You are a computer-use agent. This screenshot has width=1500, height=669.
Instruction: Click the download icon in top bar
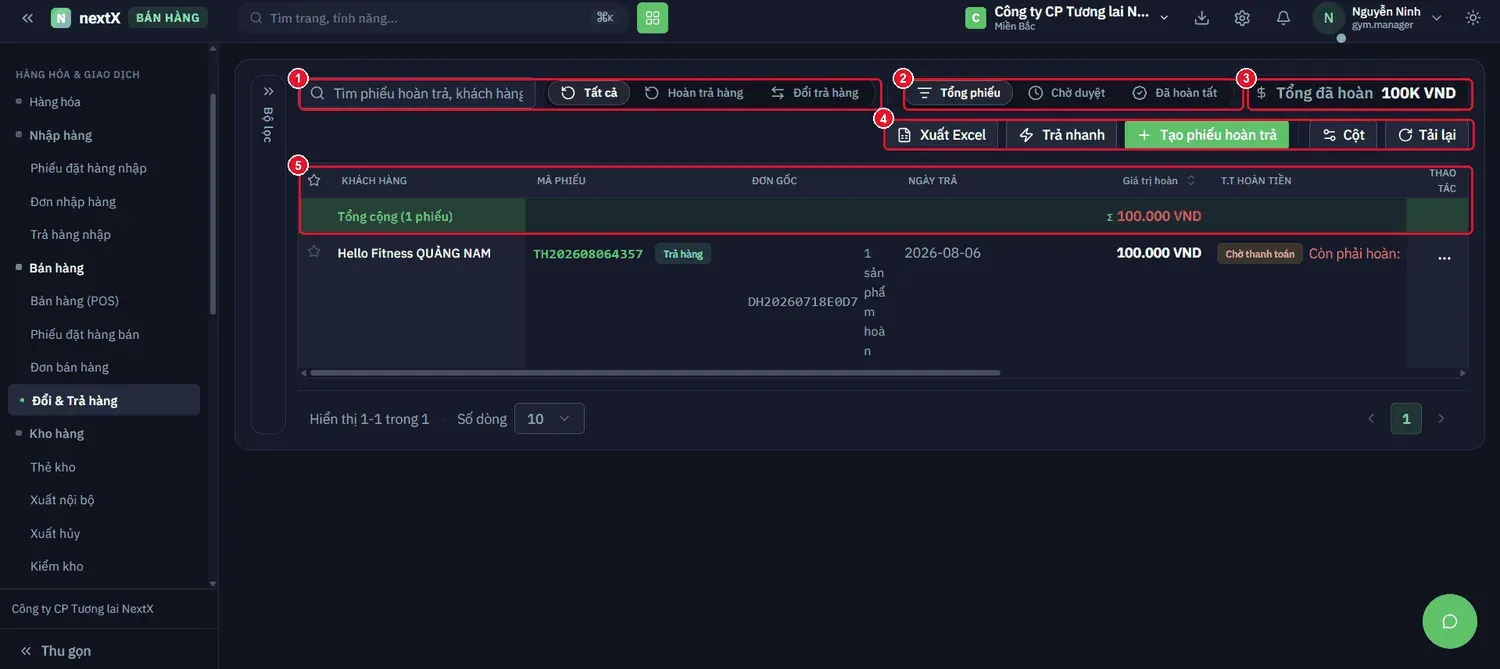1202,18
